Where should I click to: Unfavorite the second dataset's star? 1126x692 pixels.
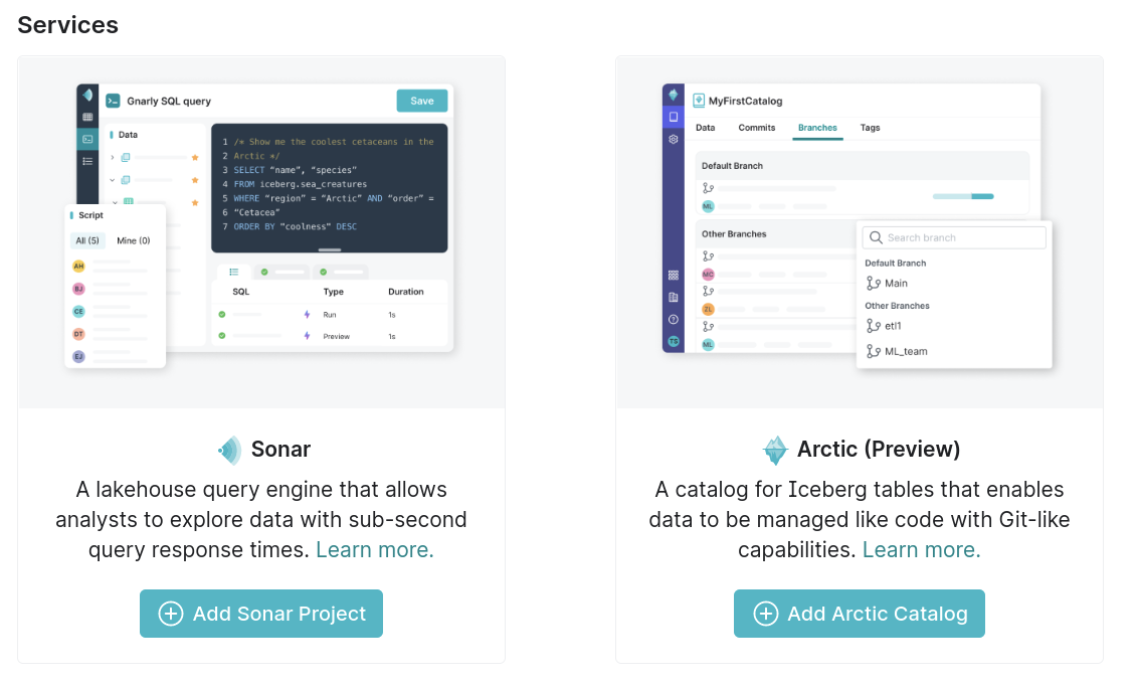click(x=194, y=179)
